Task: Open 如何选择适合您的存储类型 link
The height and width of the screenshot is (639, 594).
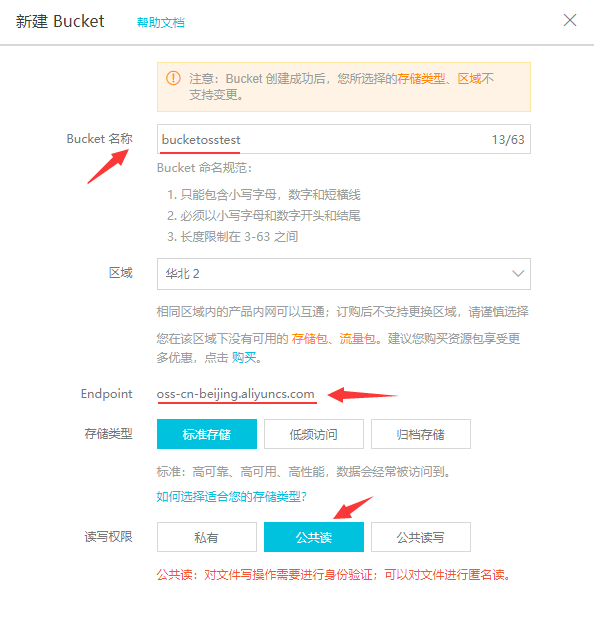Action: (x=231, y=496)
